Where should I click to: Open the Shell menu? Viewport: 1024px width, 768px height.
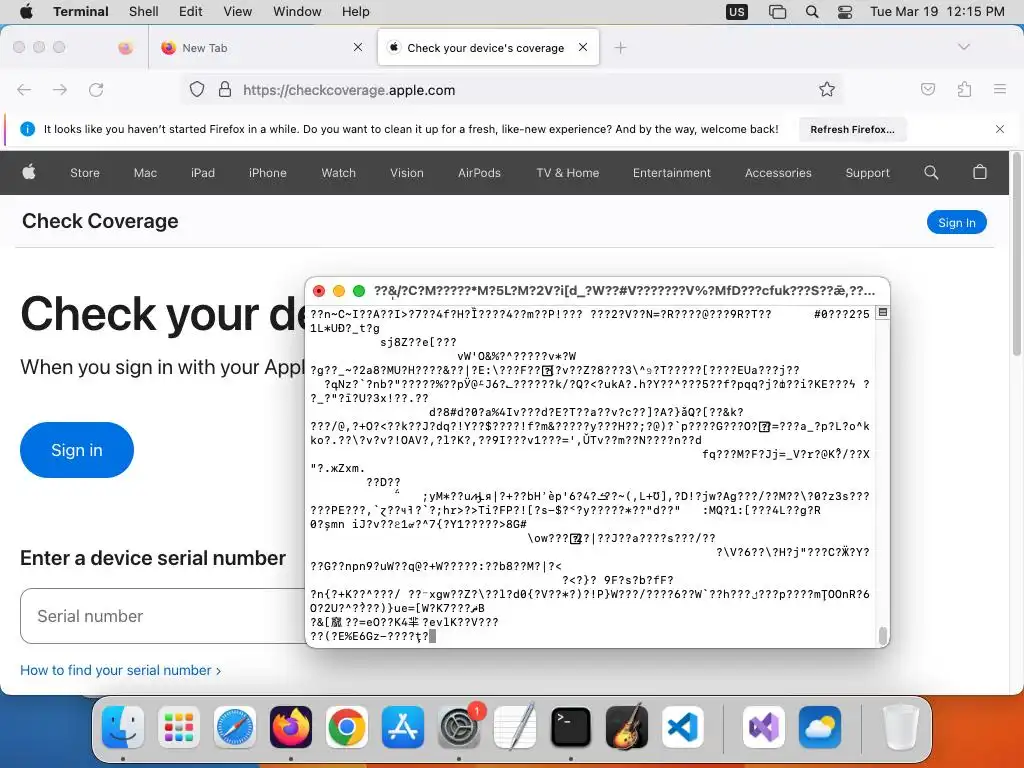pyautogui.click(x=143, y=11)
